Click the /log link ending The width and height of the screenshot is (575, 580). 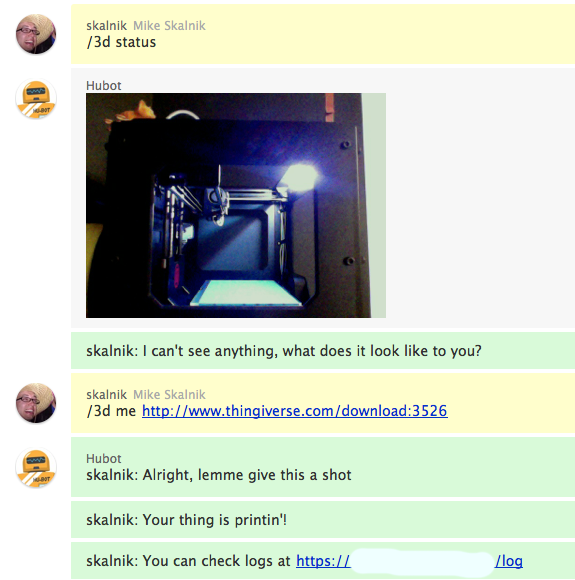pyautogui.click(x=509, y=561)
